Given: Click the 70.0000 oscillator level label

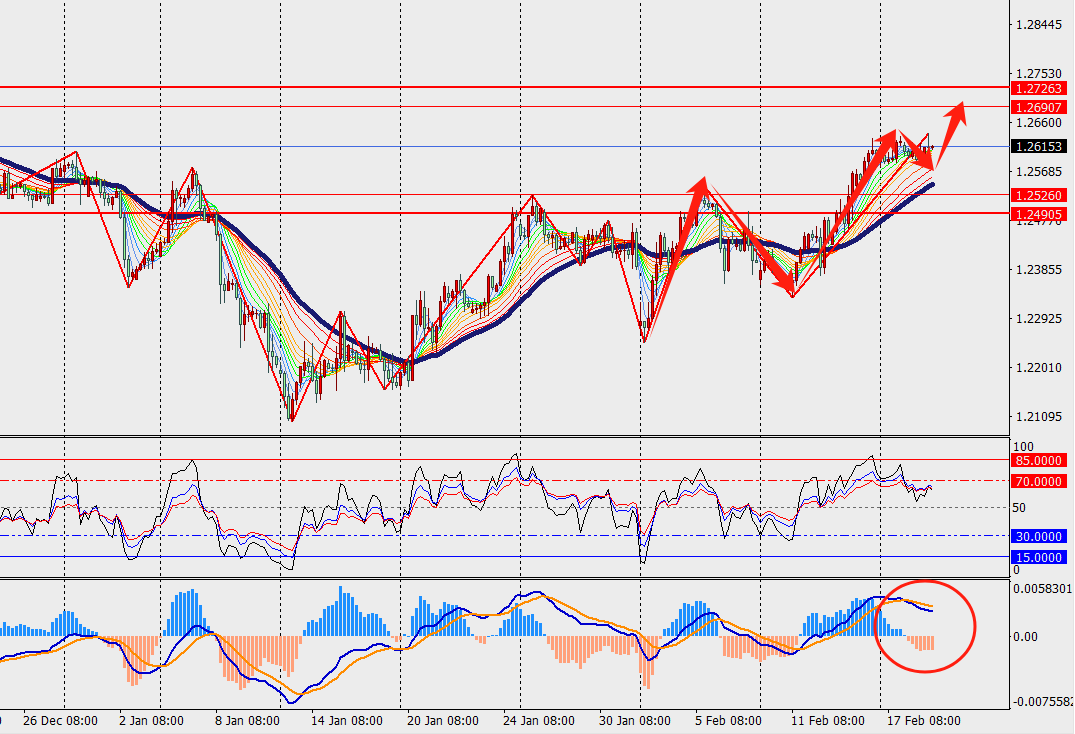Looking at the screenshot, I should coord(1037,481).
